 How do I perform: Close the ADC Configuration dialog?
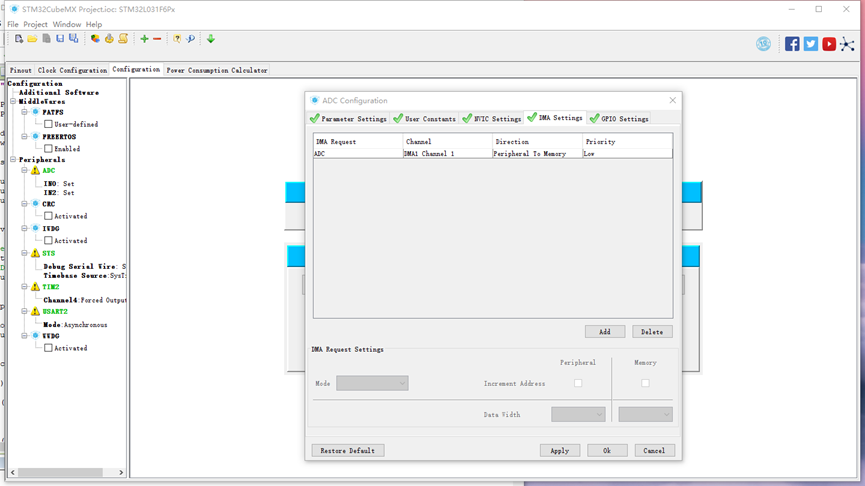coord(672,100)
